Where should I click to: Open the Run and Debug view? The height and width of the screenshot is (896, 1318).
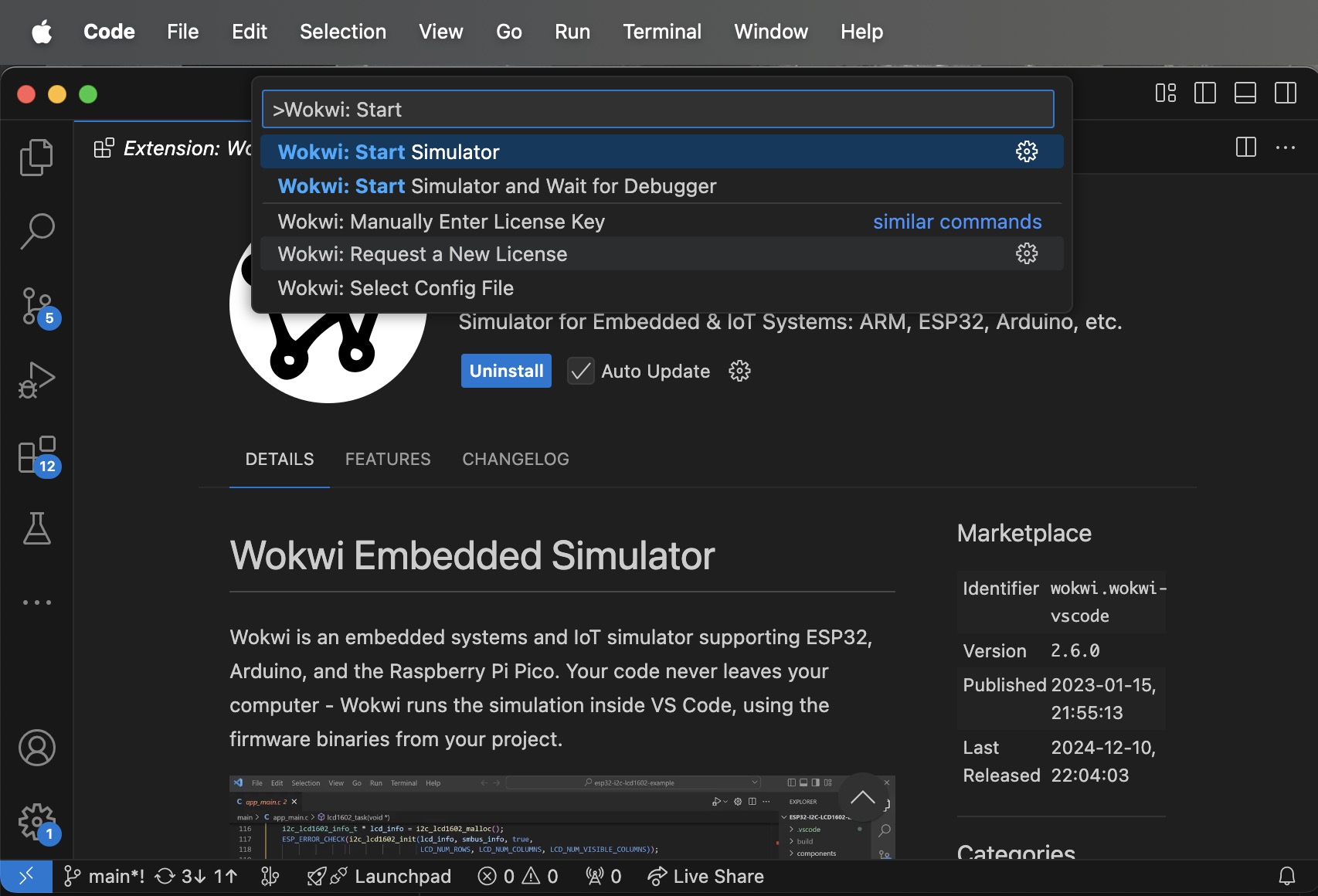tap(36, 380)
